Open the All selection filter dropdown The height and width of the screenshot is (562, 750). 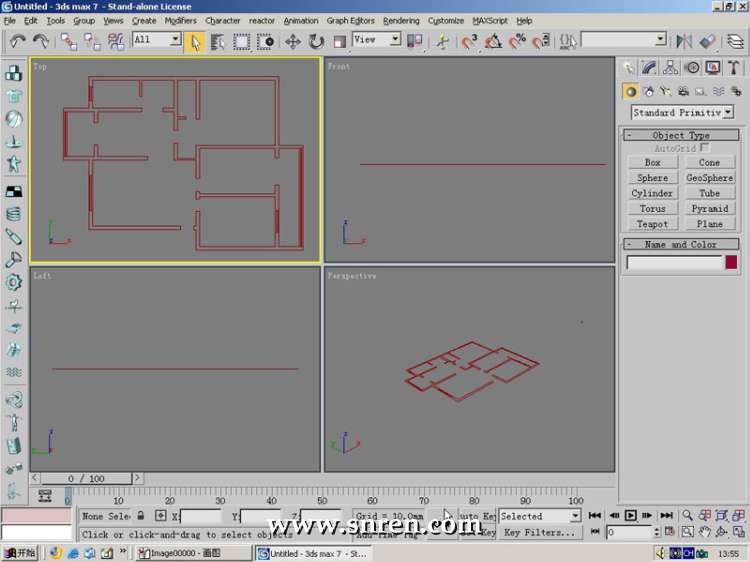175,40
